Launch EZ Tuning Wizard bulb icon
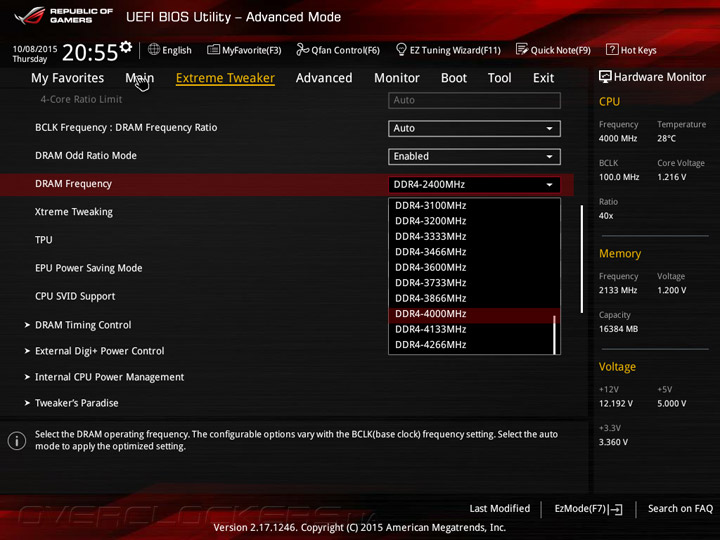The image size is (720, 540). click(x=401, y=50)
